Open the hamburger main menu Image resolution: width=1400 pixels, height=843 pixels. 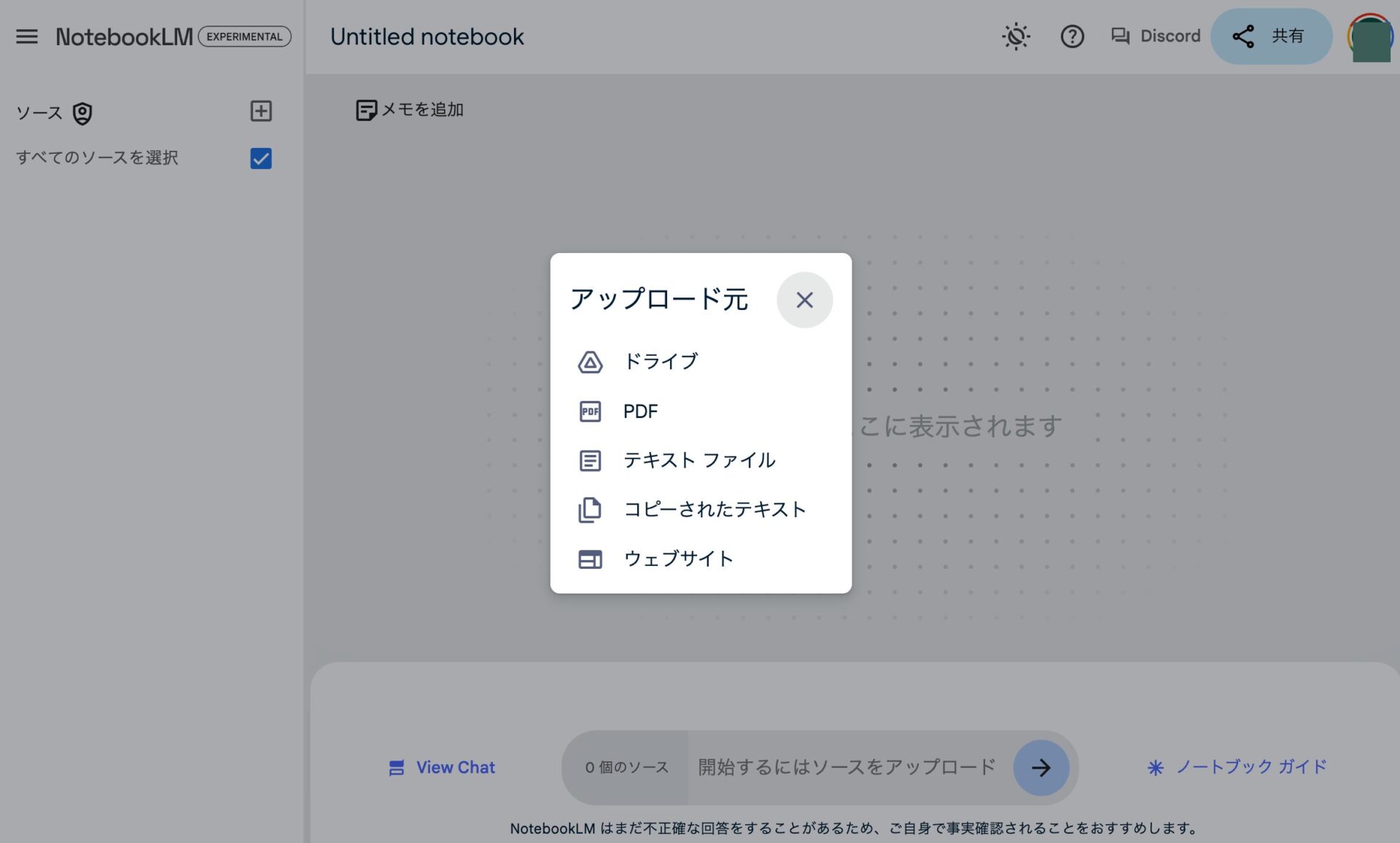pos(27,36)
